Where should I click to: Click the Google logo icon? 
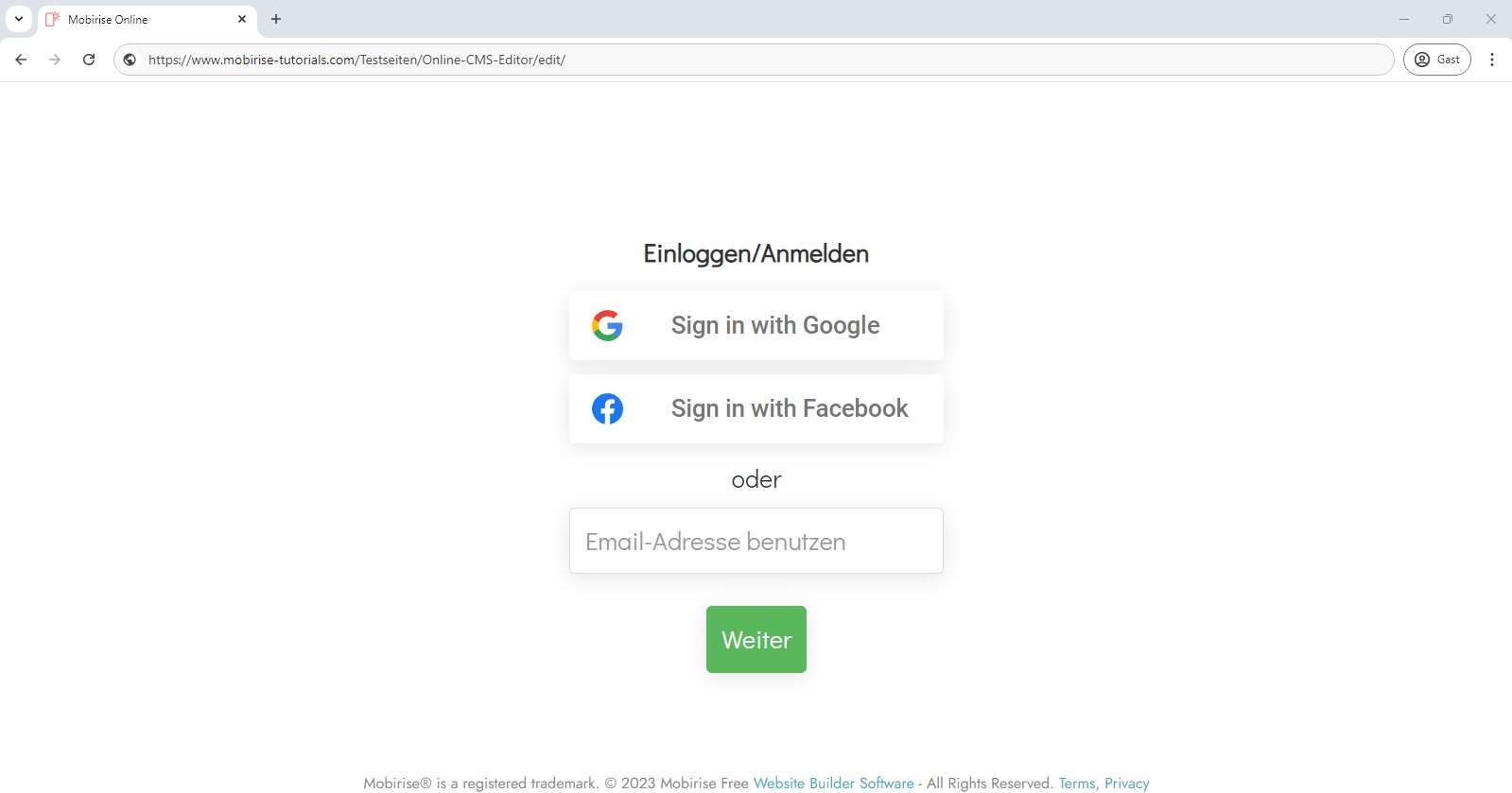click(607, 325)
